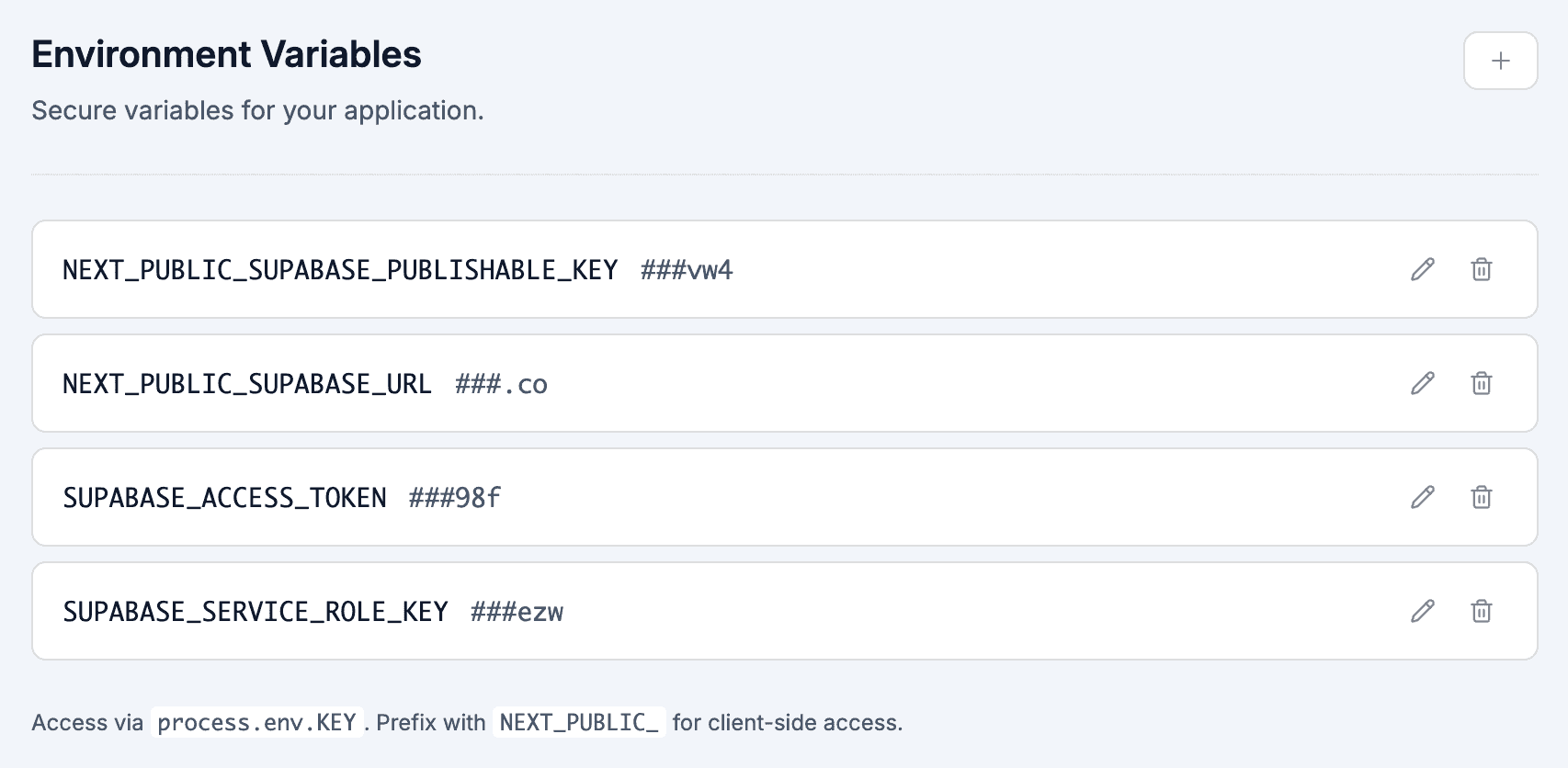Image resolution: width=1568 pixels, height=768 pixels.
Task: Click the process.env.KEY code snippet
Action: 256,723
